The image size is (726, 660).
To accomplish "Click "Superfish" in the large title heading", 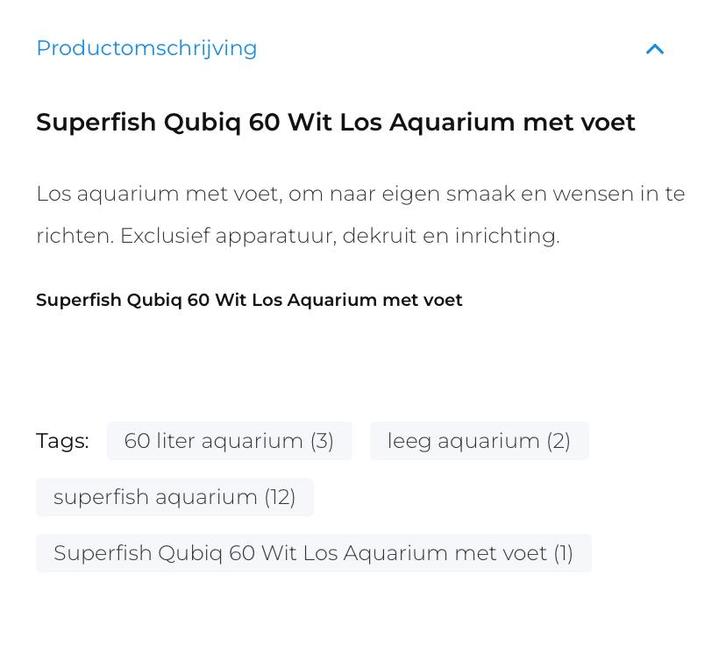I will 96,123.
